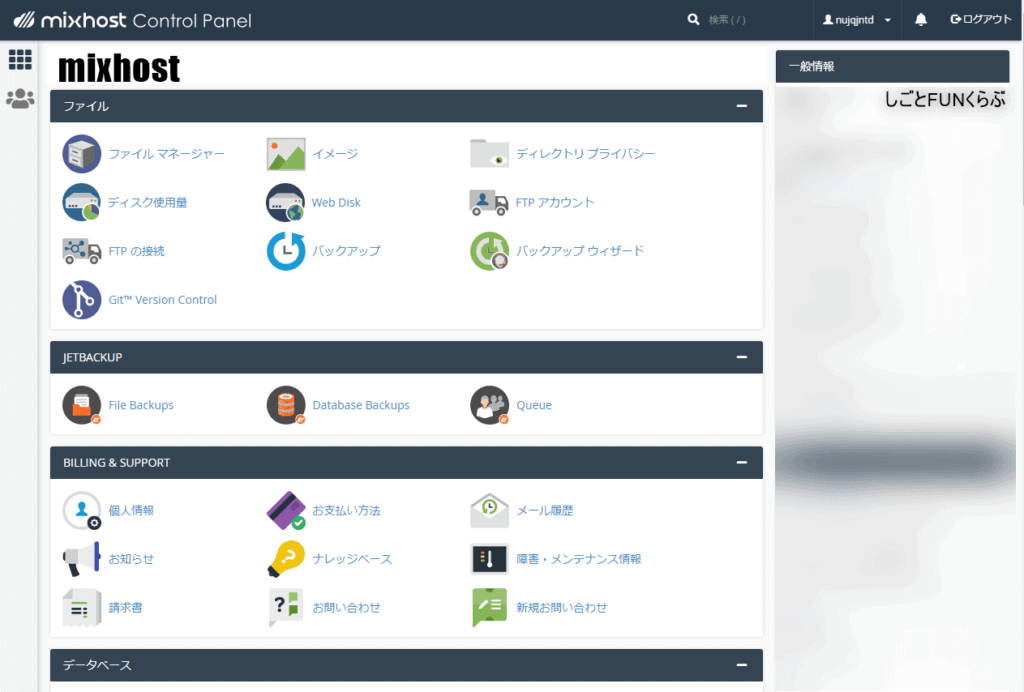The height and width of the screenshot is (692, 1024).
Task: Open the File Backups icon
Action: tap(82, 405)
